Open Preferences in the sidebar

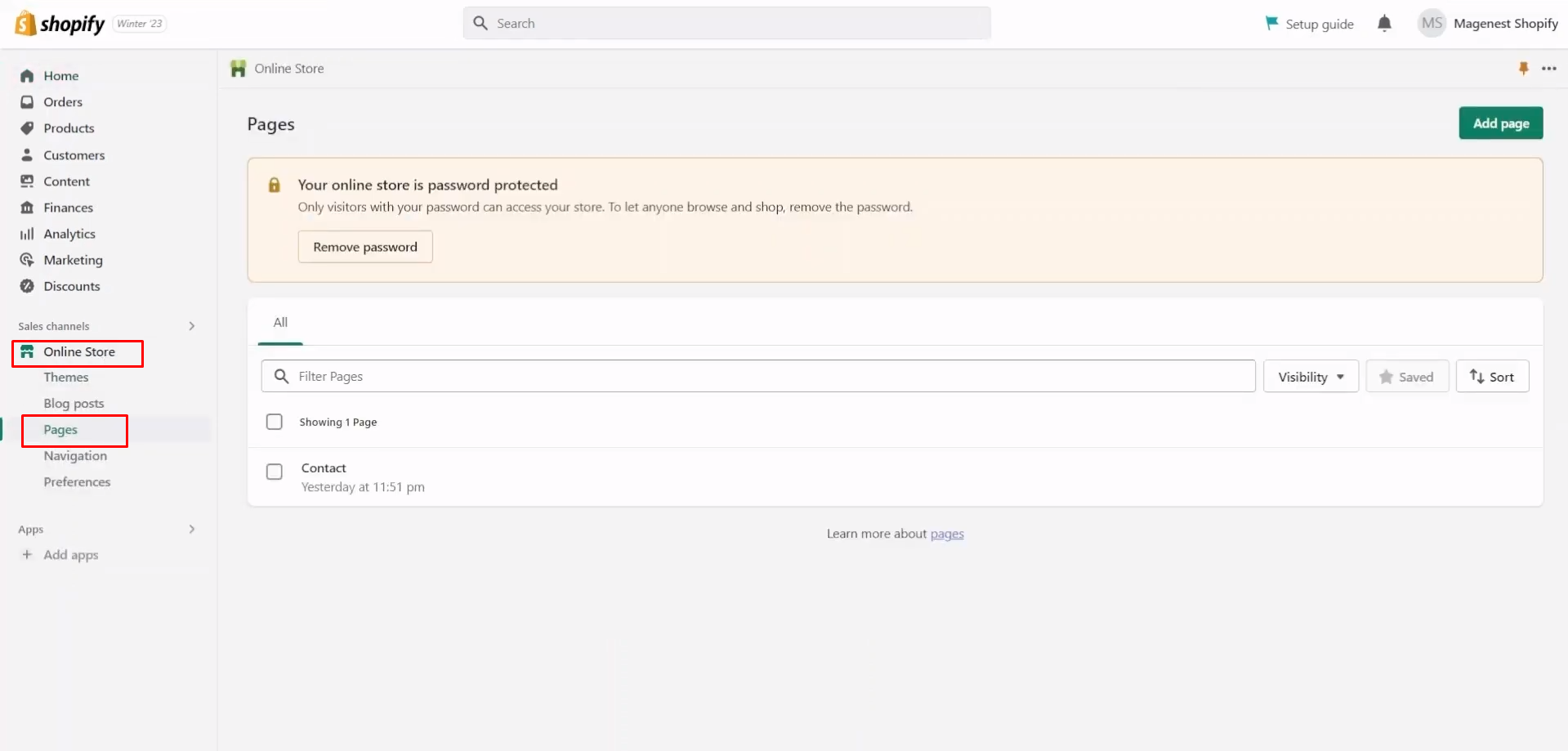point(77,482)
